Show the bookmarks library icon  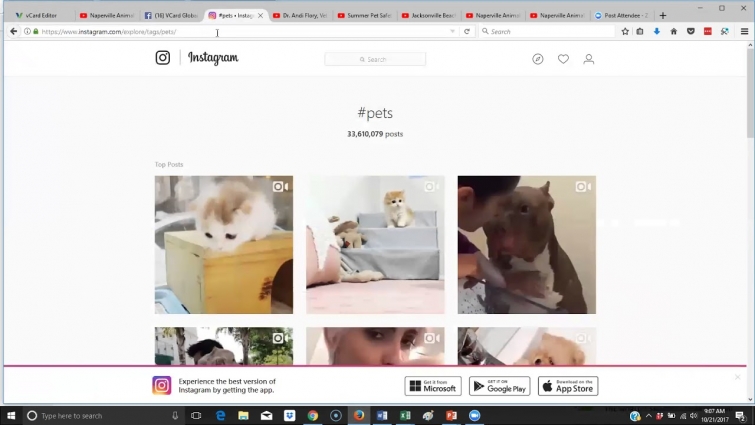(x=640, y=31)
